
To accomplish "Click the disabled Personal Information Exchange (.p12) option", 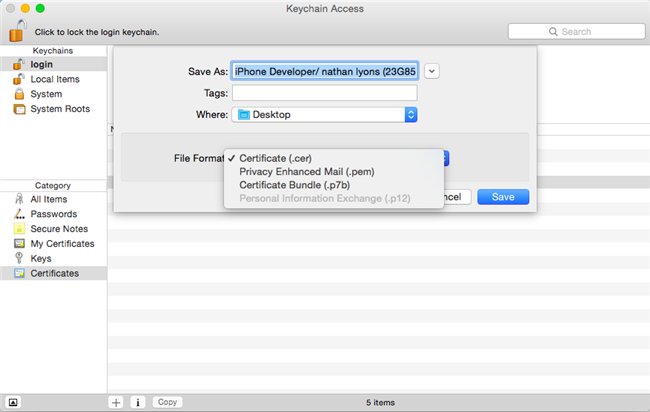I will coord(334,198).
